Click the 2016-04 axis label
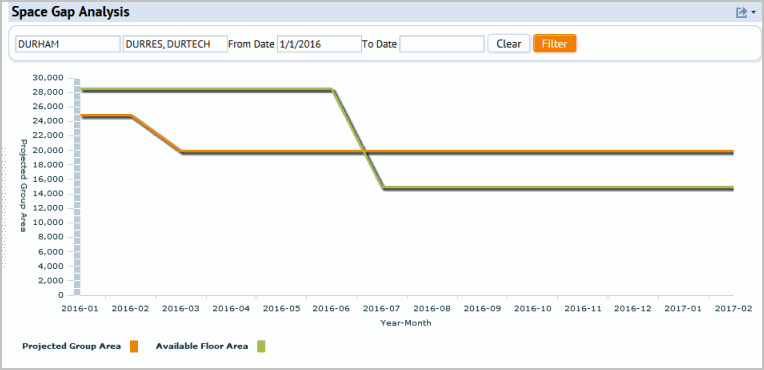The image size is (764, 370). coord(231,309)
